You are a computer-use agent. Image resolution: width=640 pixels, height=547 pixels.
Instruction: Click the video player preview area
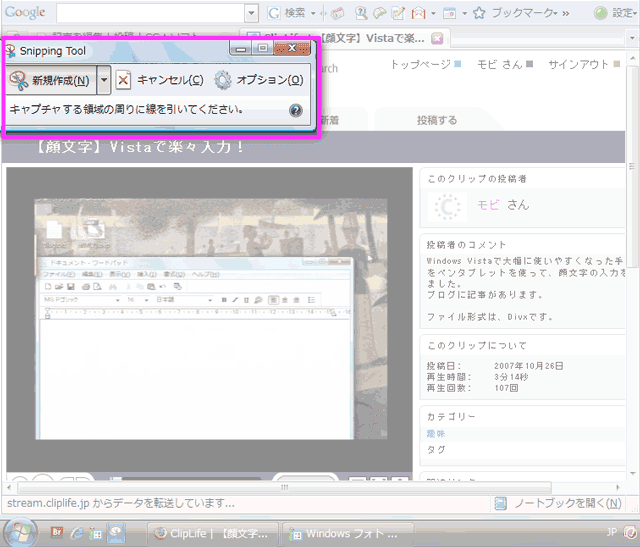click(209, 320)
